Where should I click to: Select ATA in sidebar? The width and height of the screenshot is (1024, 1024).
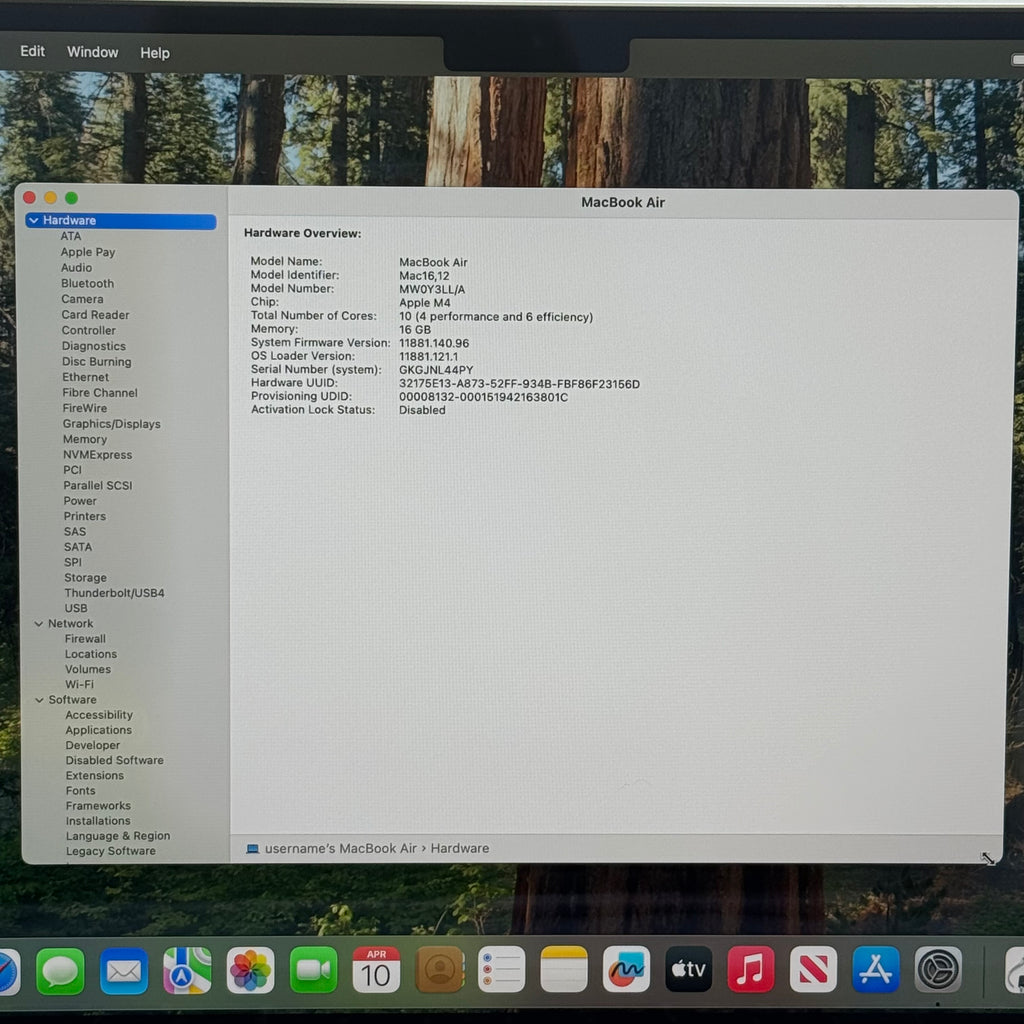point(71,236)
